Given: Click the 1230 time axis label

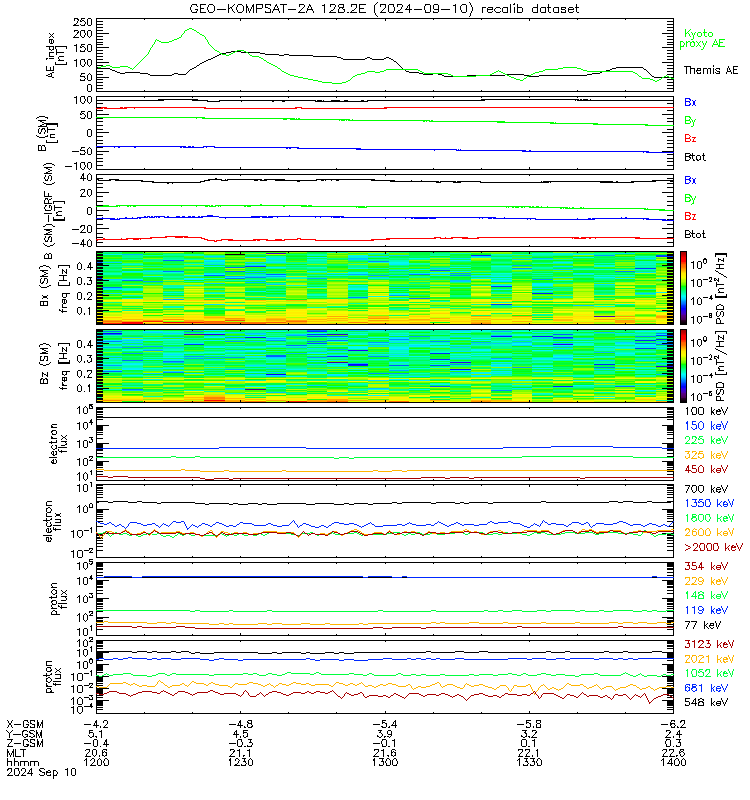Looking at the screenshot, I should click(x=240, y=762).
